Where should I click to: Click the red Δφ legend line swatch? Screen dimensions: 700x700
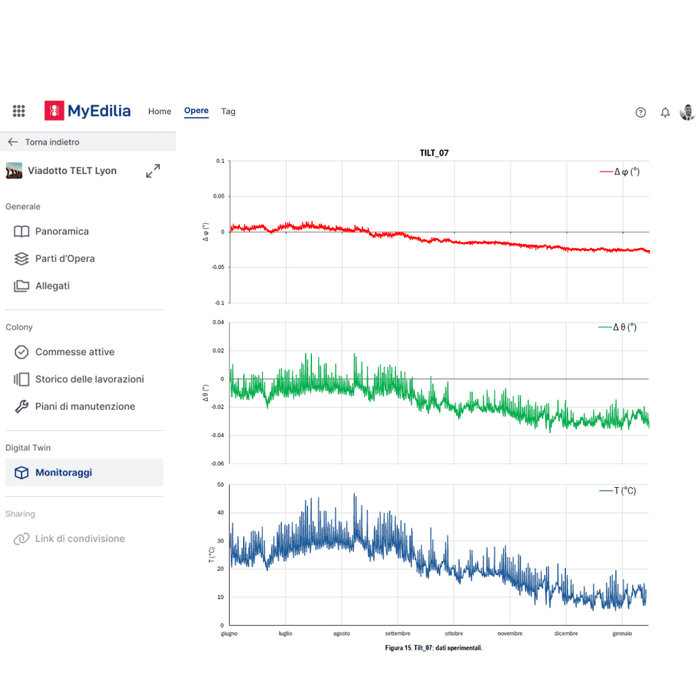tap(605, 172)
